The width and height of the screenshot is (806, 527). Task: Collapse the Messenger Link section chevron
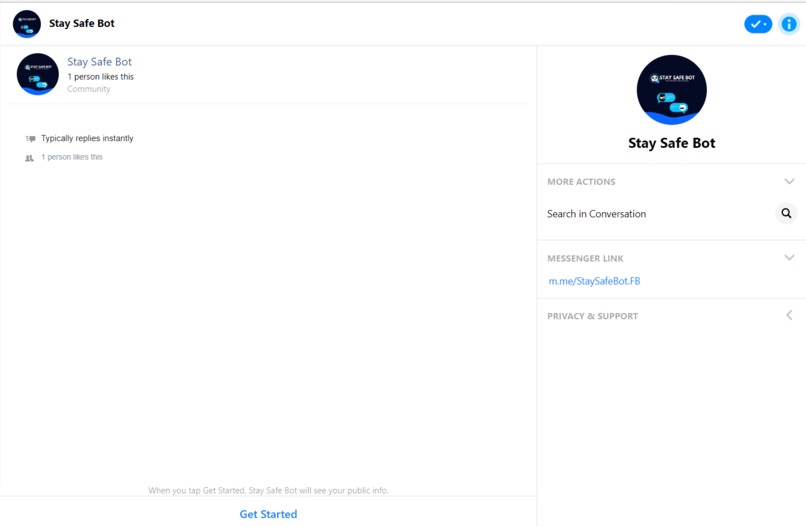tap(789, 258)
